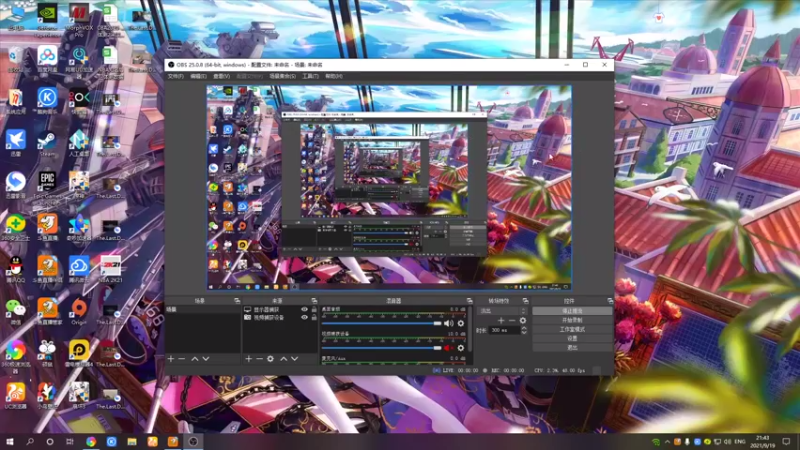Open transition properties gear icon

point(522,320)
